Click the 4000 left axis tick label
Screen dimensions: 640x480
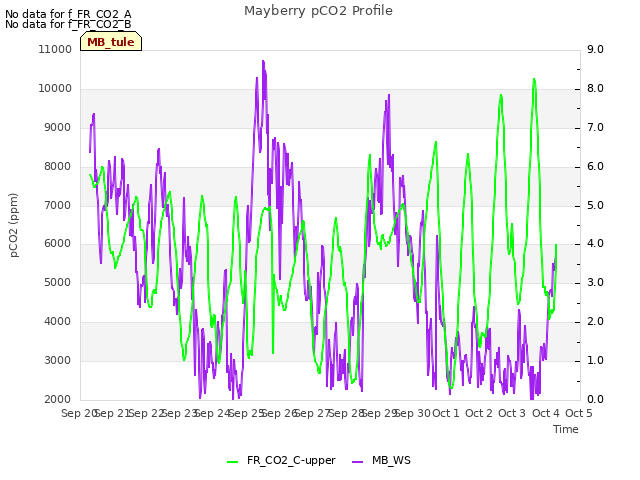coord(58,322)
